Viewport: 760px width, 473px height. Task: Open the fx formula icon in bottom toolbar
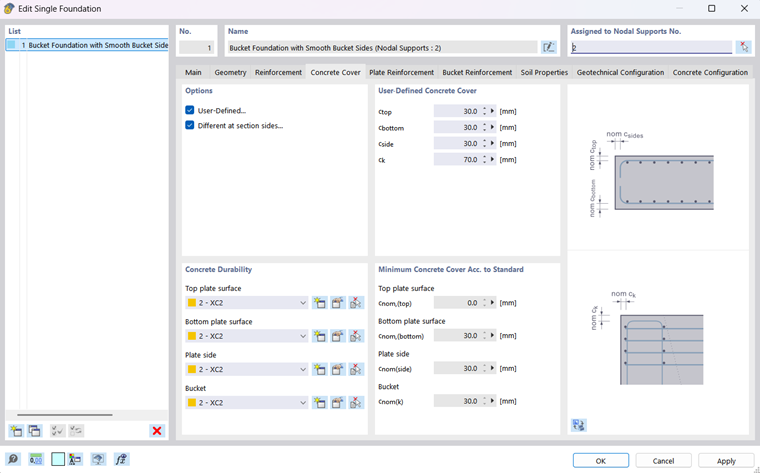(121, 459)
